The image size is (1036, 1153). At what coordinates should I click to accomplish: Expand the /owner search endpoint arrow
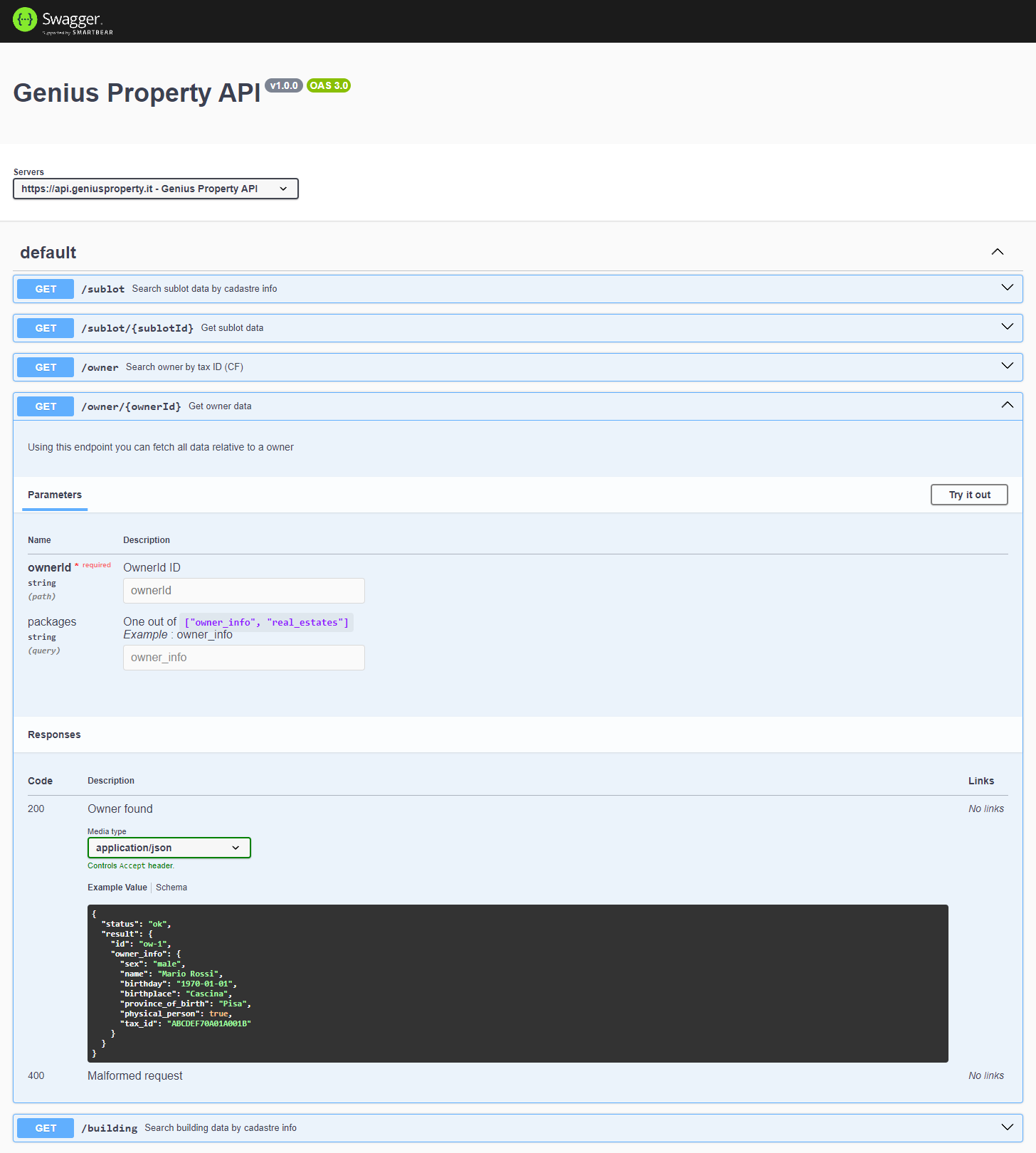(1007, 367)
